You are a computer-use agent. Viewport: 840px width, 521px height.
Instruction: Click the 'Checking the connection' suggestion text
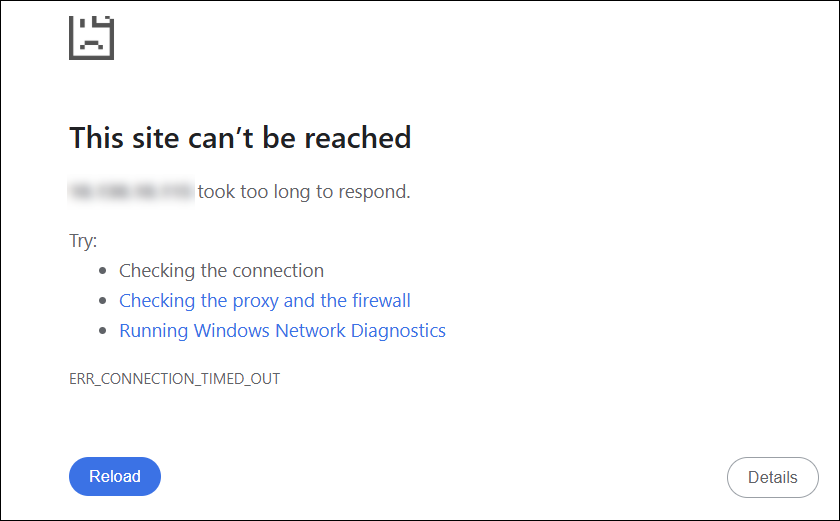[x=221, y=270]
